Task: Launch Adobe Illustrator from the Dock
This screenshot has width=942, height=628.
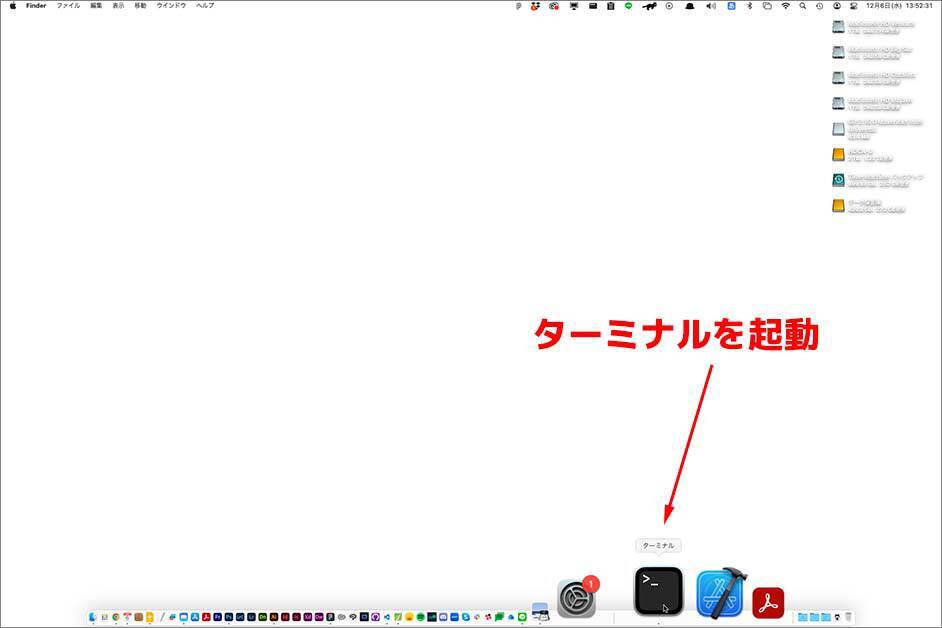Action: click(x=273, y=617)
